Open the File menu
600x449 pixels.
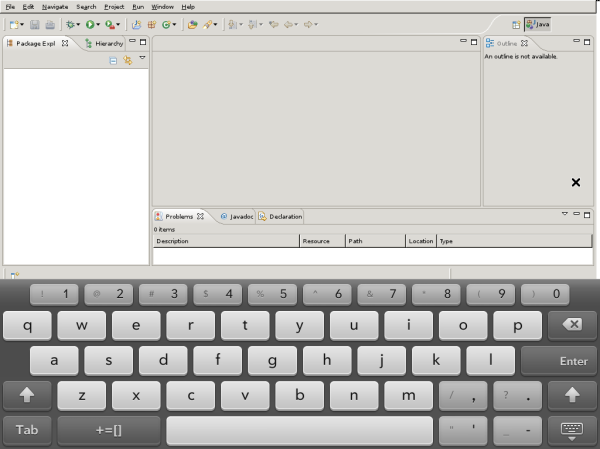click(10, 7)
